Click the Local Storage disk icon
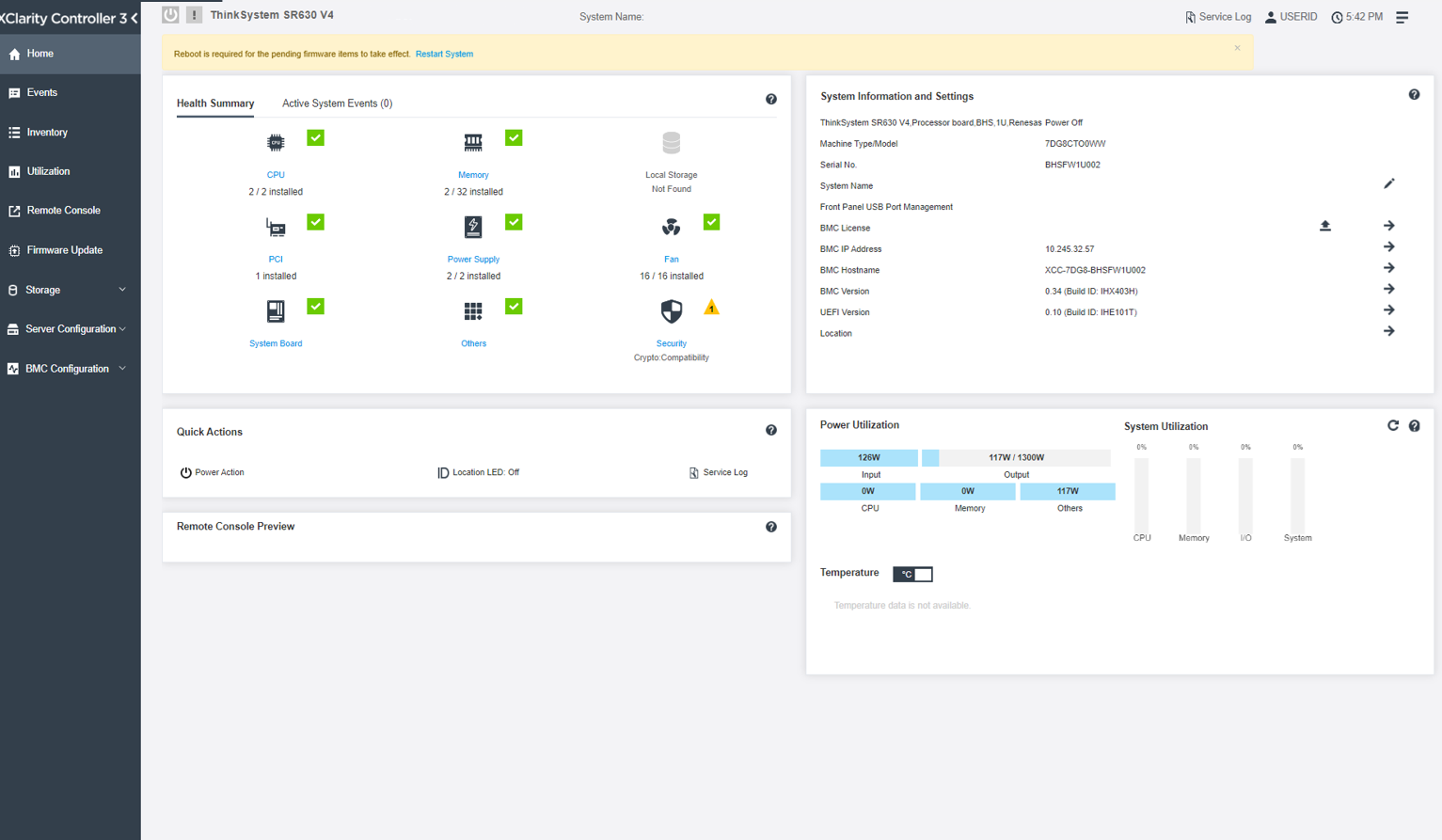This screenshot has width=1442, height=840. click(x=671, y=143)
